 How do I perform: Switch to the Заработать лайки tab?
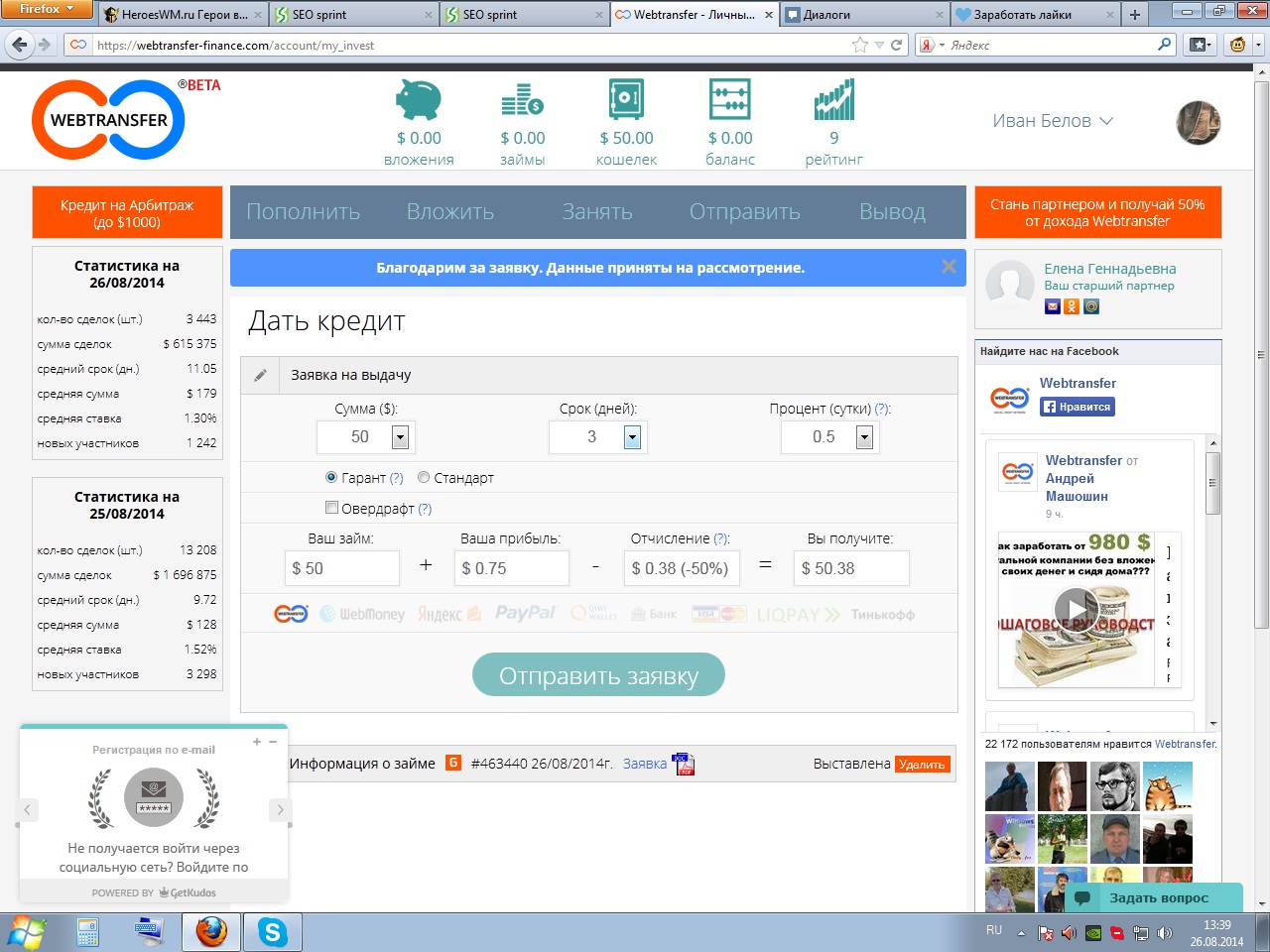(x=1034, y=15)
